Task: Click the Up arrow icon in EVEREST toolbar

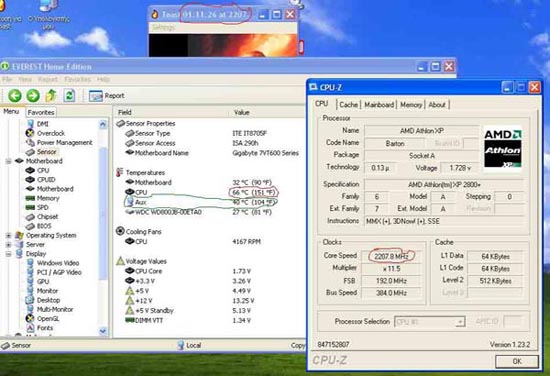Action: [x=51, y=95]
